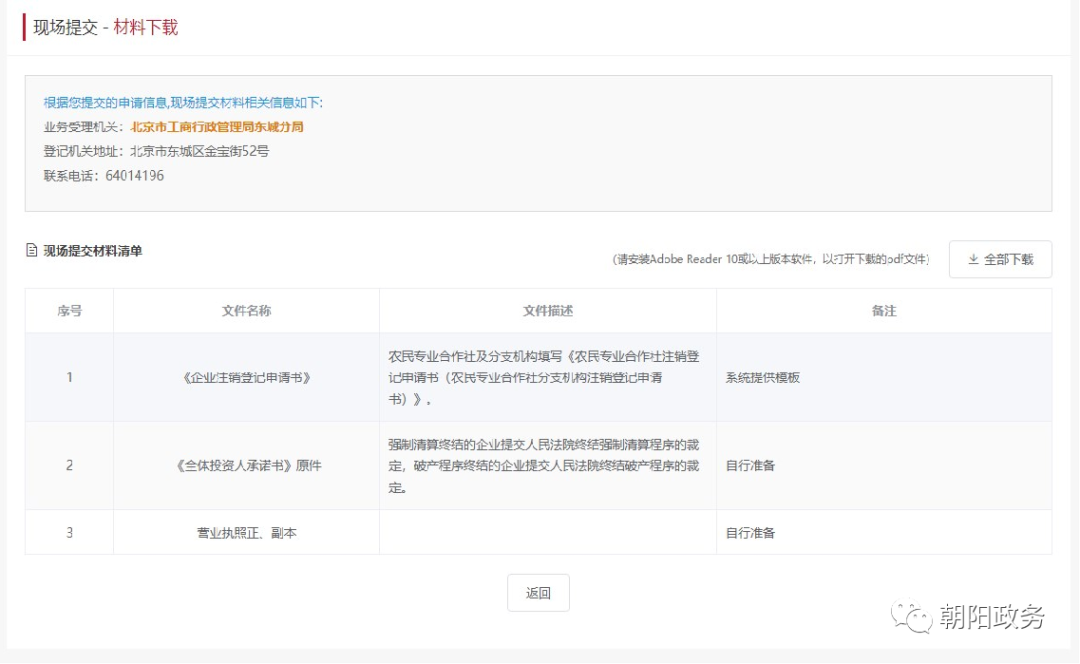Screen dimensions: 1080x664
Task: Click sequence number 3 cell
Action: [x=70, y=532]
